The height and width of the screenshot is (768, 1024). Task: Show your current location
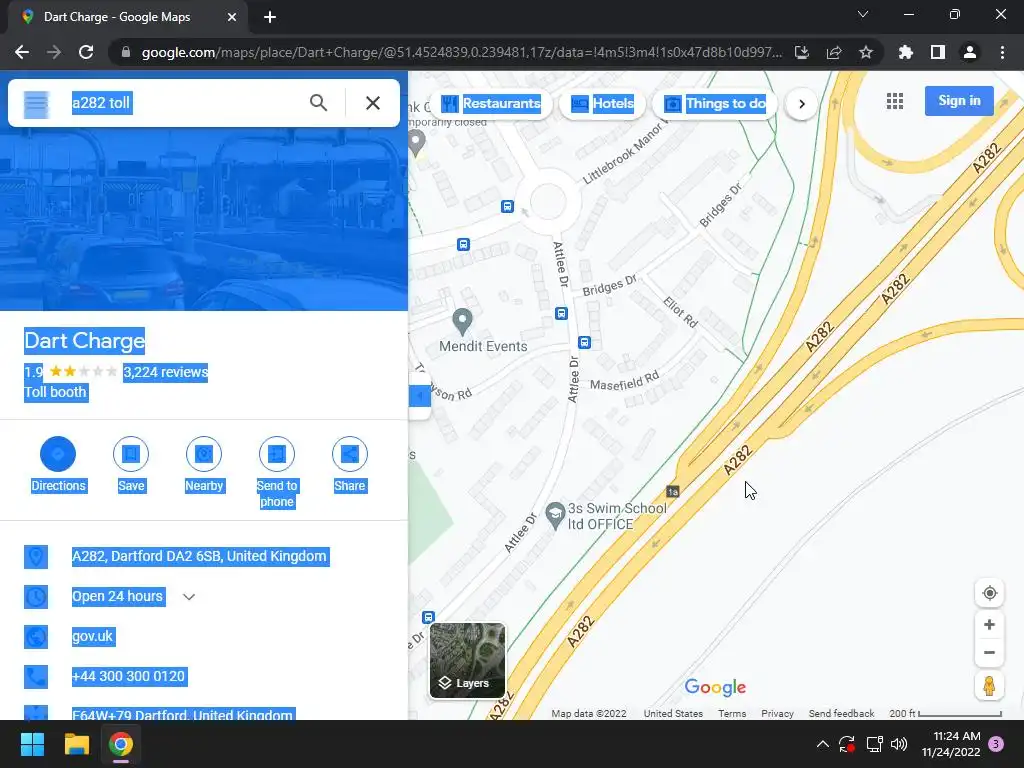coord(989,593)
